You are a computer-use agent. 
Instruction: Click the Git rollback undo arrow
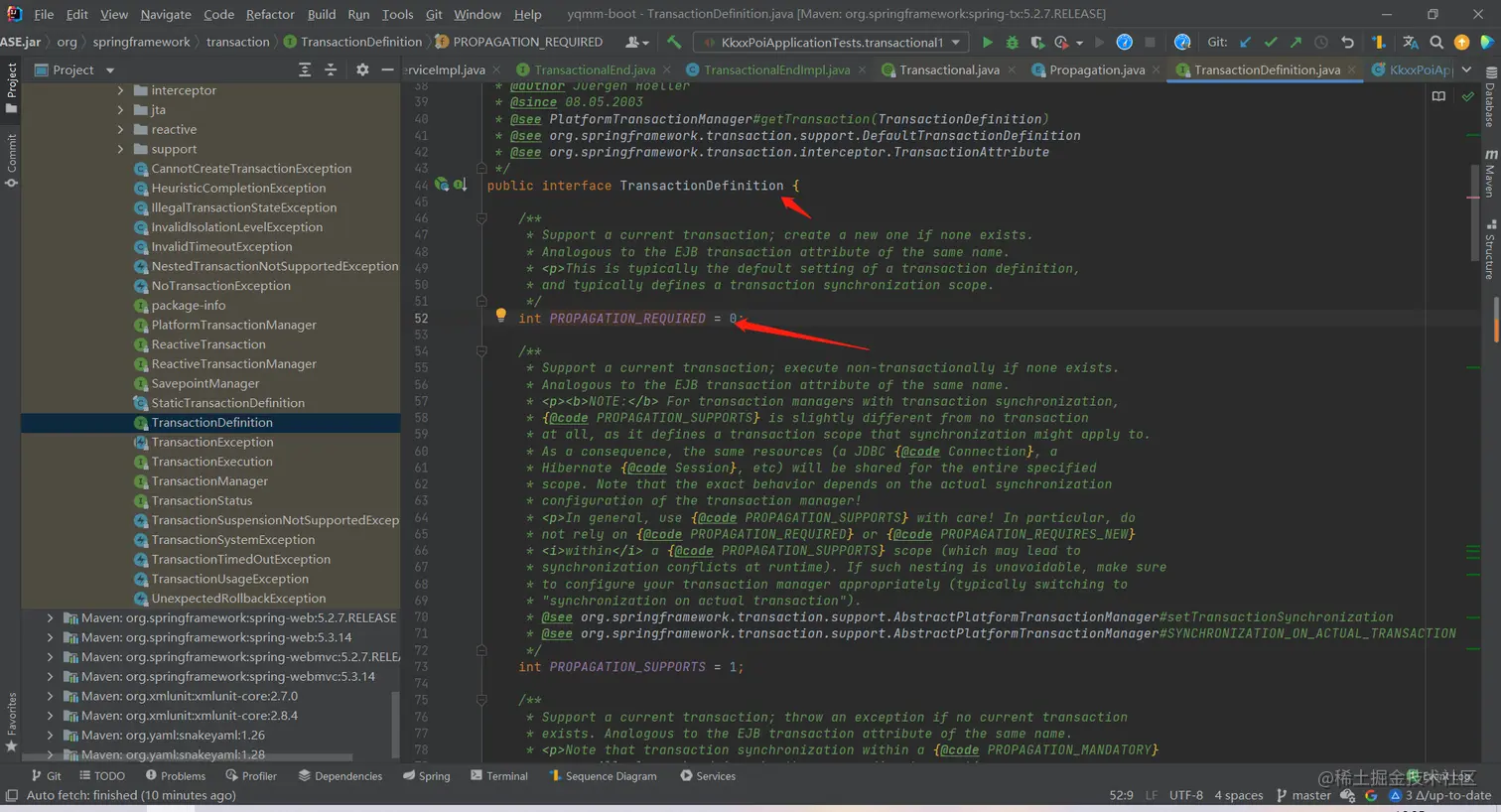(1347, 43)
